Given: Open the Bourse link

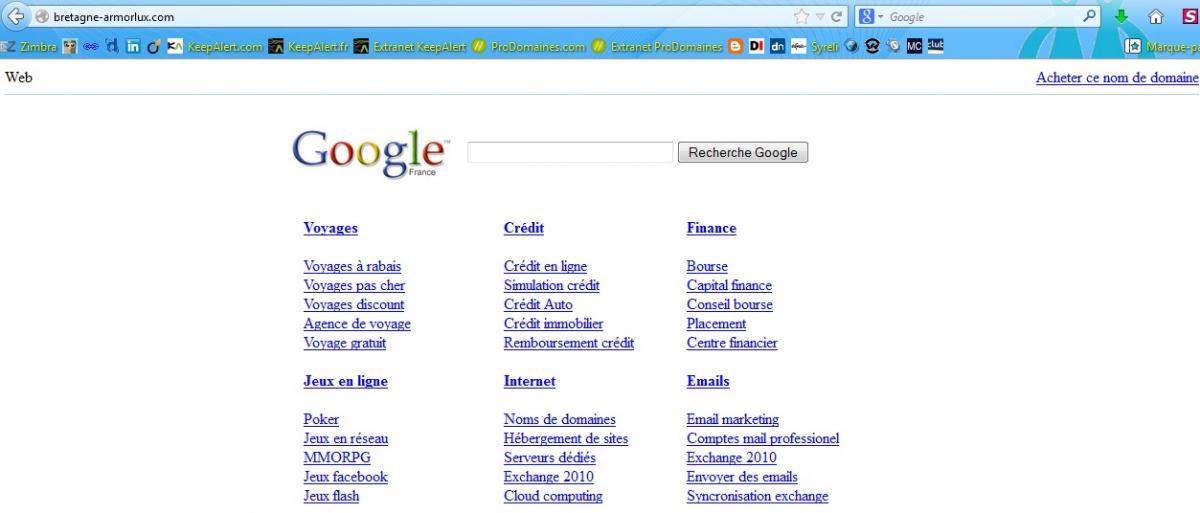Looking at the screenshot, I should [x=707, y=266].
